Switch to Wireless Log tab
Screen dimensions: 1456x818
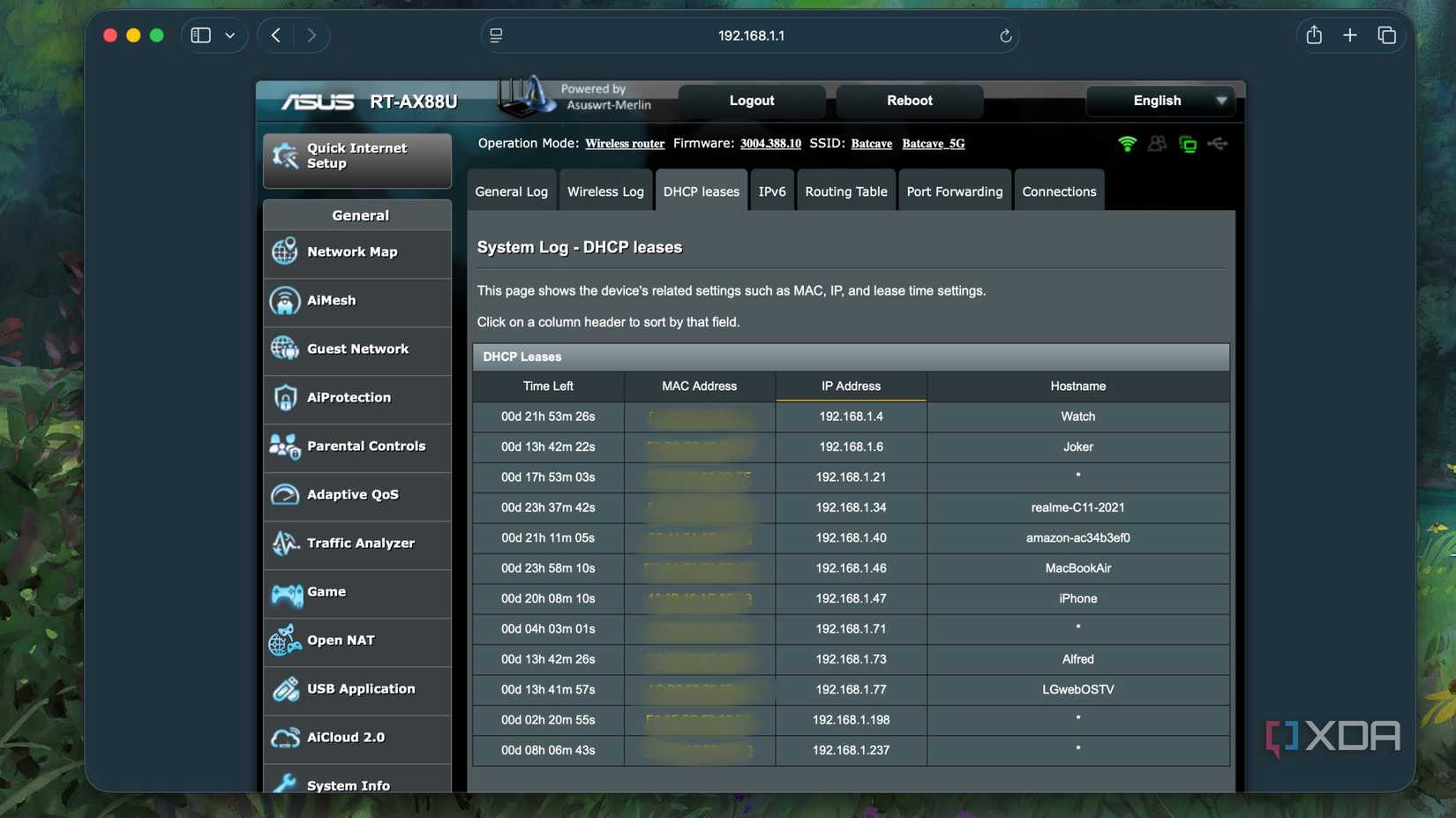coord(605,191)
